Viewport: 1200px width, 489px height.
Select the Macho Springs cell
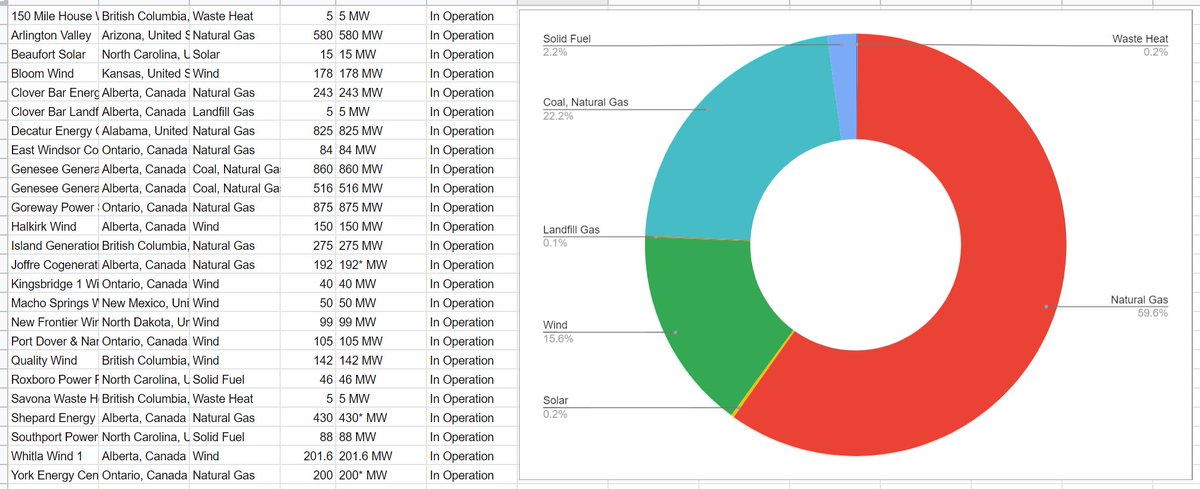coord(52,303)
